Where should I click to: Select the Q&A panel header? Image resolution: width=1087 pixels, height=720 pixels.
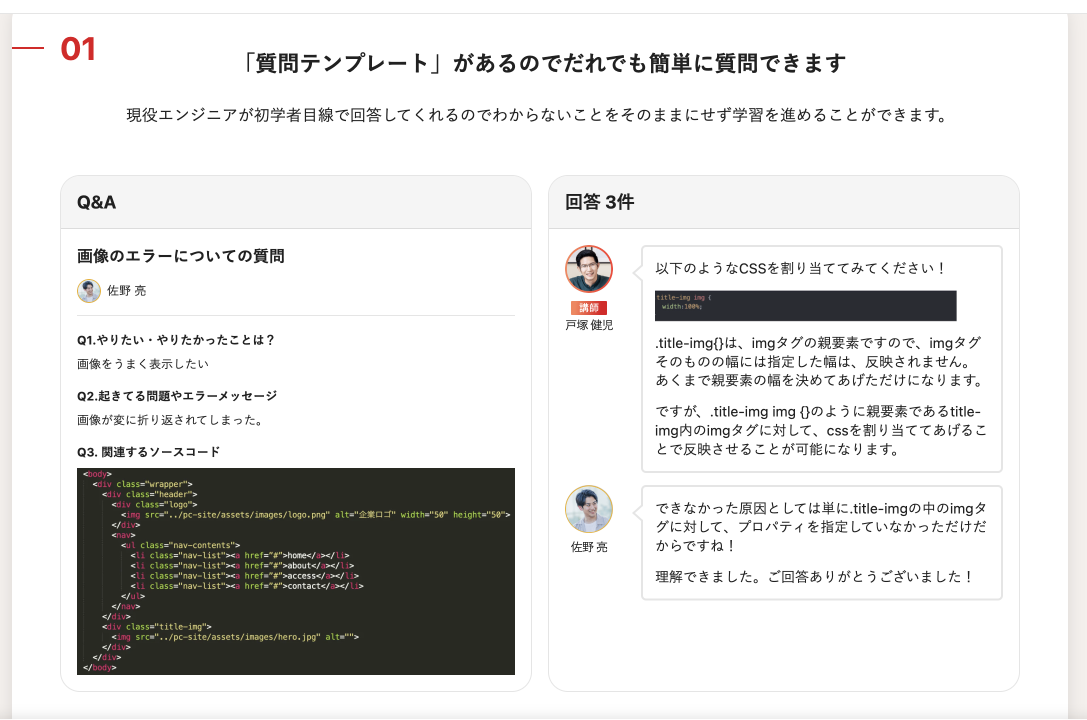pos(296,202)
